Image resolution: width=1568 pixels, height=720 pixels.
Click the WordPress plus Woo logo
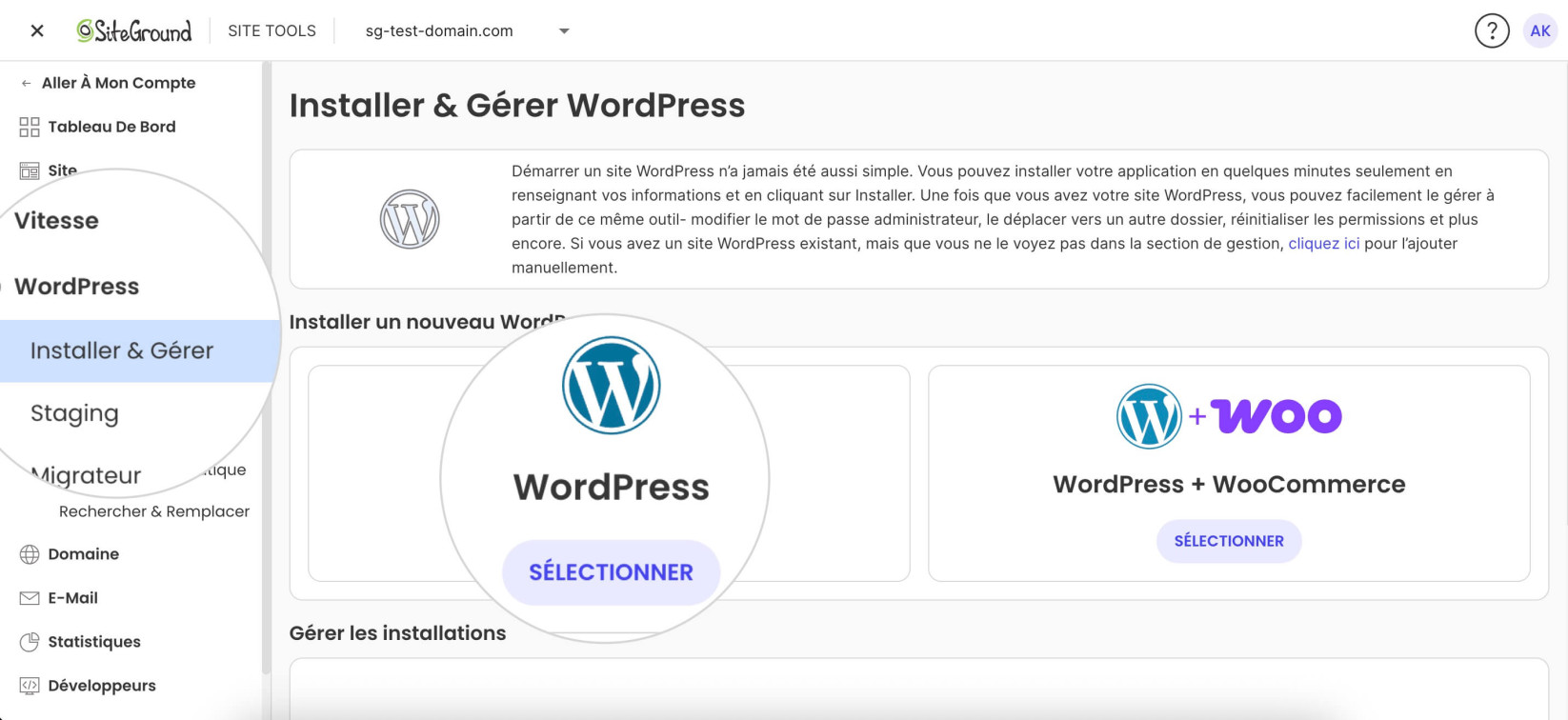coord(1229,416)
